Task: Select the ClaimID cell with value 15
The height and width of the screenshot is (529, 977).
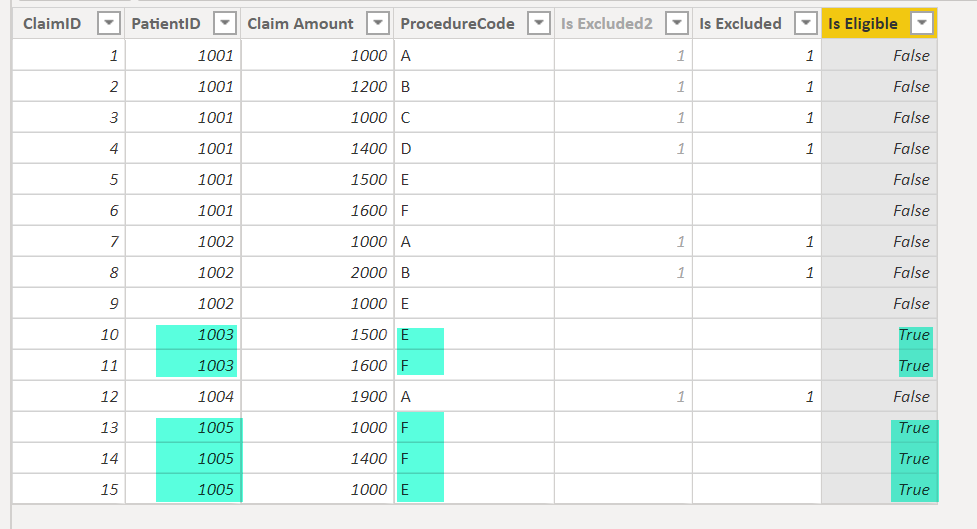Action: 68,490
